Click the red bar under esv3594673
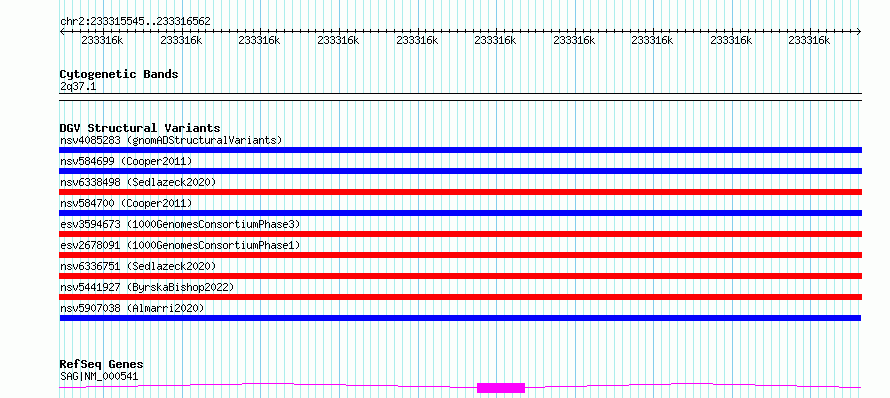The image size is (890, 398). pos(460,234)
